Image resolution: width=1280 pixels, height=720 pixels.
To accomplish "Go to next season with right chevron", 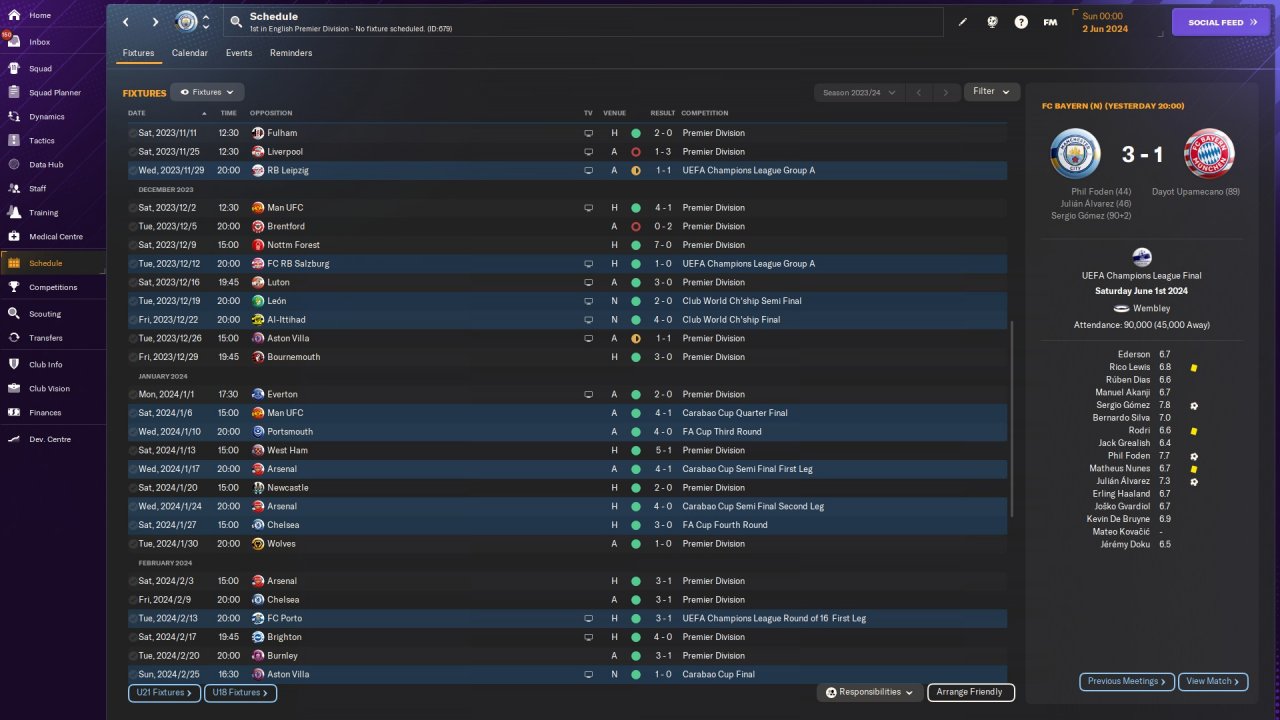I will 946,93.
